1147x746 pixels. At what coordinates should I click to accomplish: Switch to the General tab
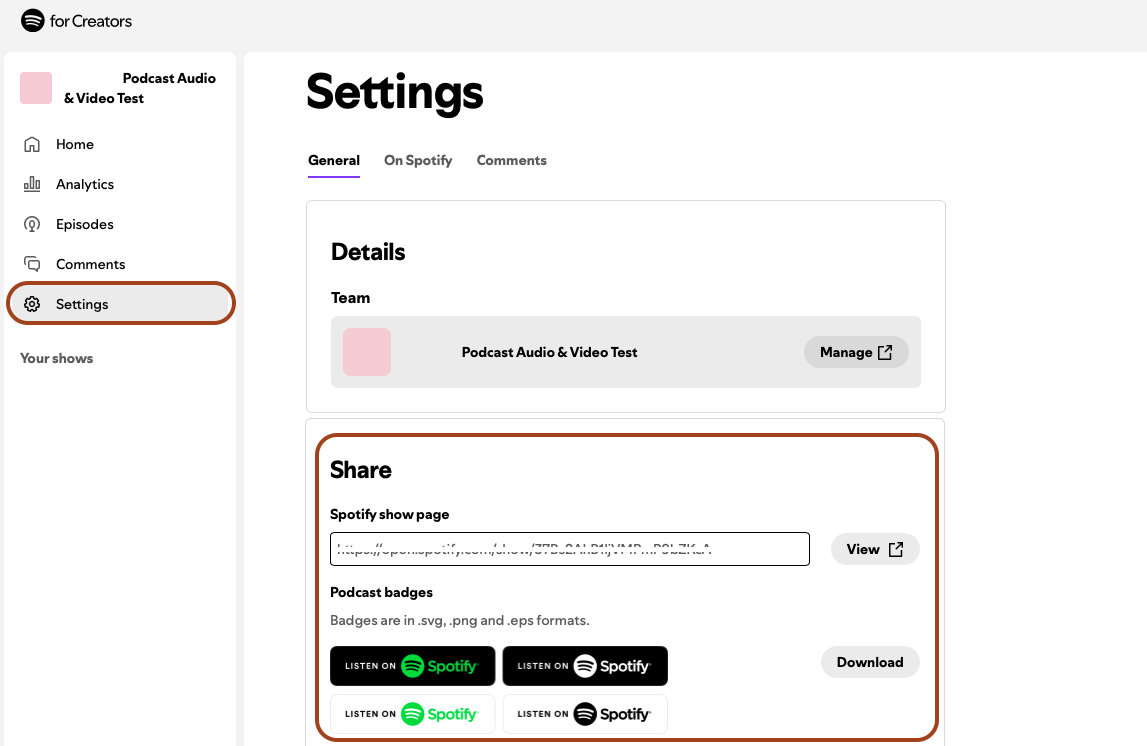pyautogui.click(x=334, y=160)
